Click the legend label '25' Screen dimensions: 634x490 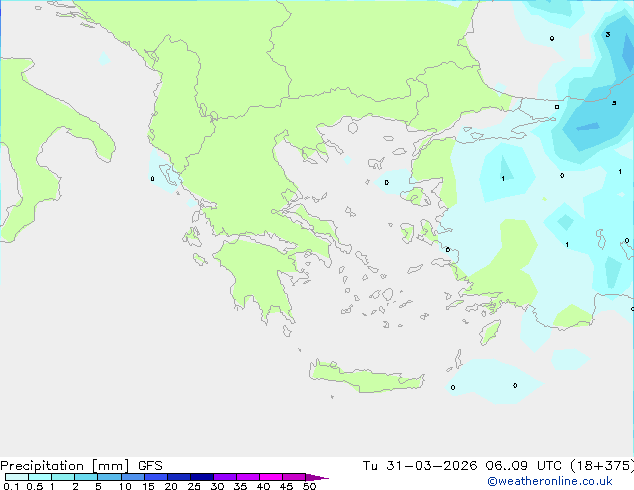194,486
